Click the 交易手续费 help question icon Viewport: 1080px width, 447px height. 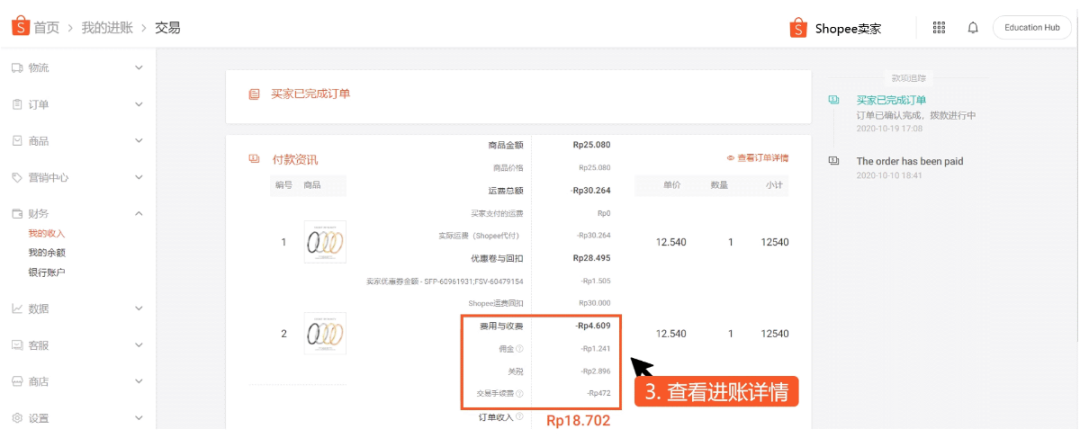tap(519, 394)
